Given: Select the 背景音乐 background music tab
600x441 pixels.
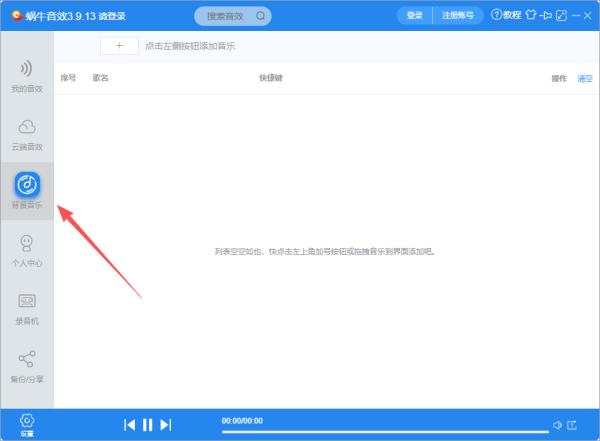Looking at the screenshot, I should point(27,191).
